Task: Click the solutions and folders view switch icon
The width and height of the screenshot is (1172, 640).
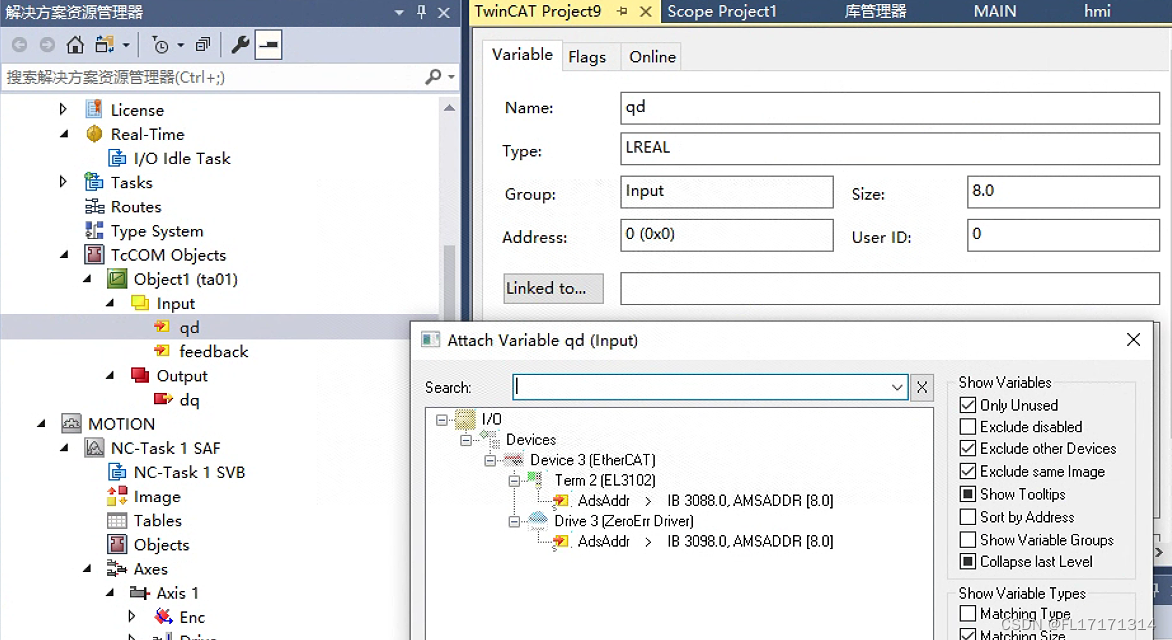Action: 105,45
